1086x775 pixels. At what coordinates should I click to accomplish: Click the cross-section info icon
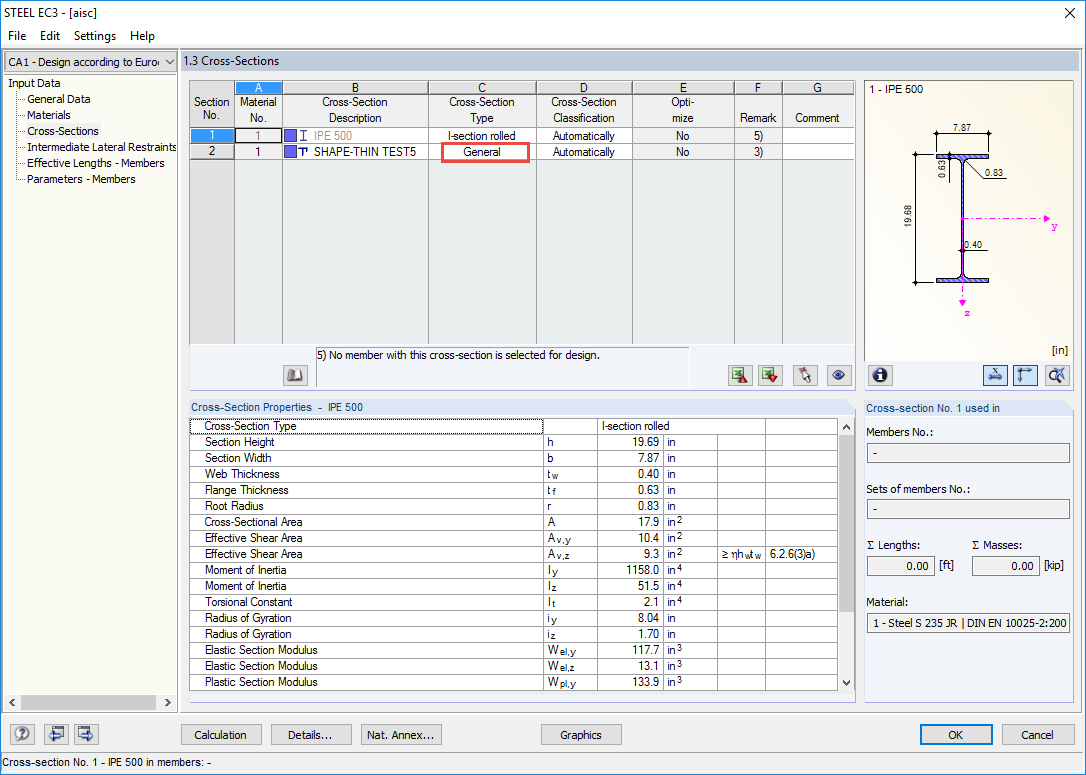[880, 375]
